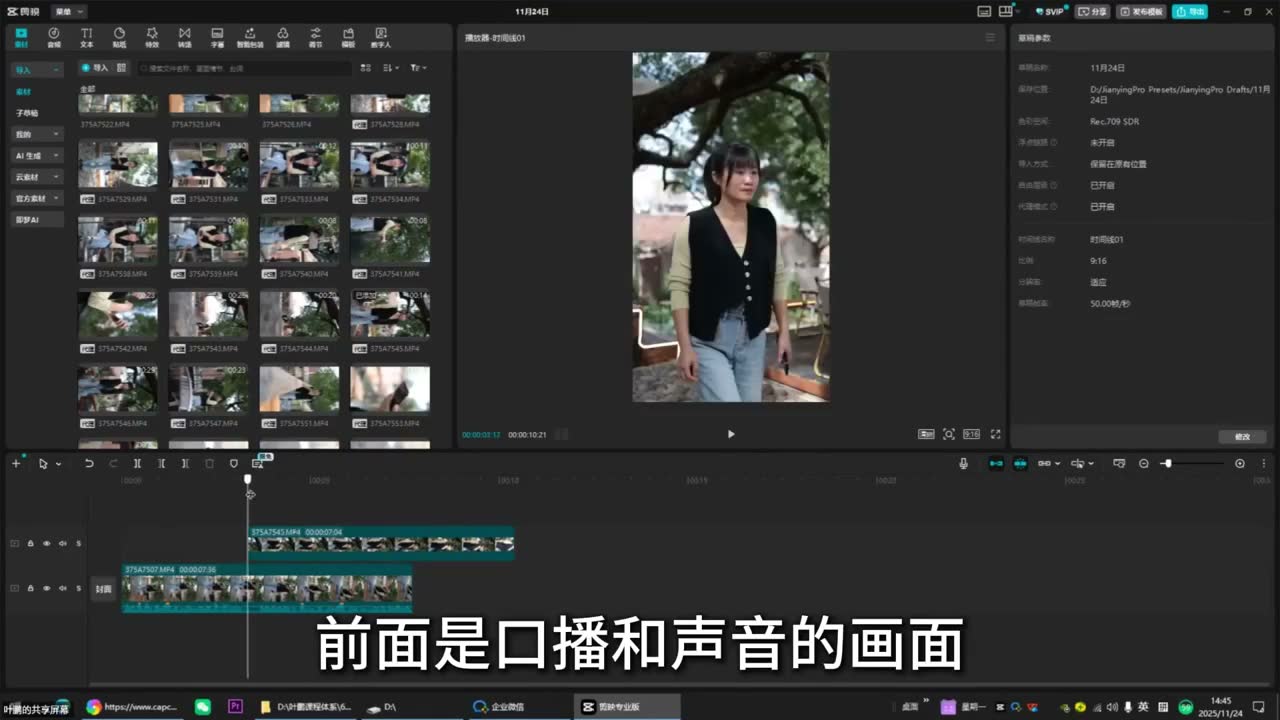Click the 分享 share button in title bar
The width and height of the screenshot is (1280, 720).
click(x=1092, y=11)
